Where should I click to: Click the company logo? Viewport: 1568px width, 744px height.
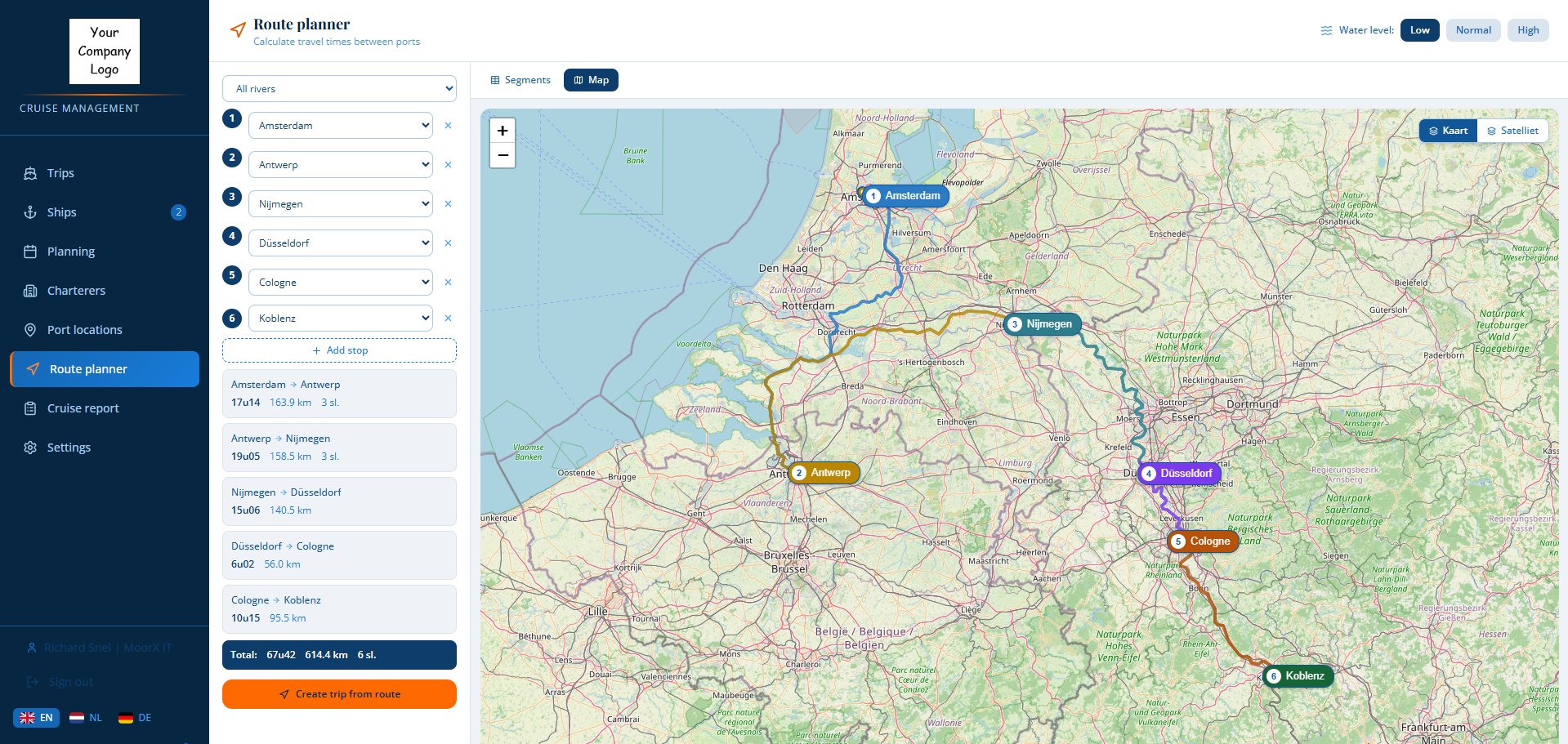click(x=105, y=51)
